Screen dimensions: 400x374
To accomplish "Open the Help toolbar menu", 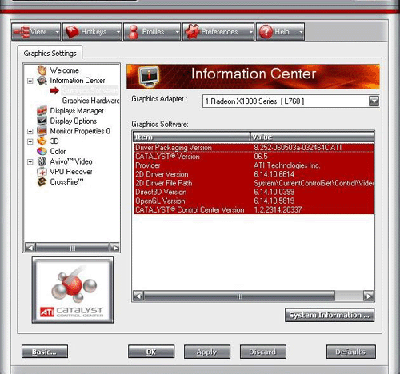I will [280, 32].
